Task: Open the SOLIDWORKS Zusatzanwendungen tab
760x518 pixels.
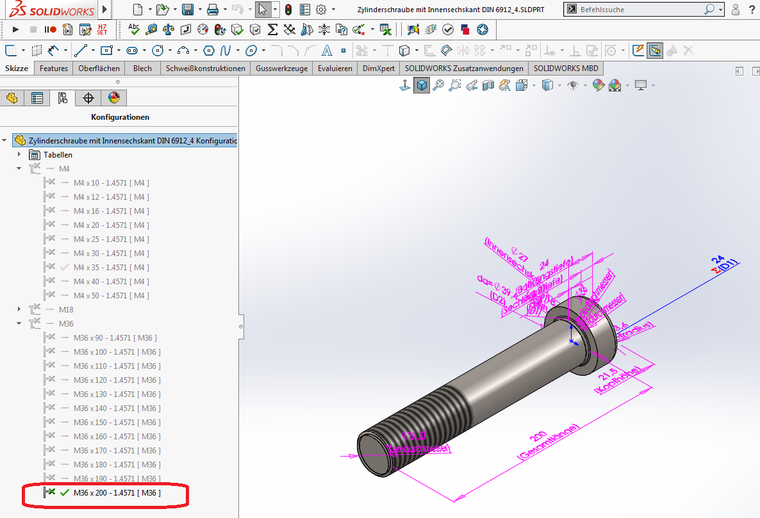Action: click(464, 68)
